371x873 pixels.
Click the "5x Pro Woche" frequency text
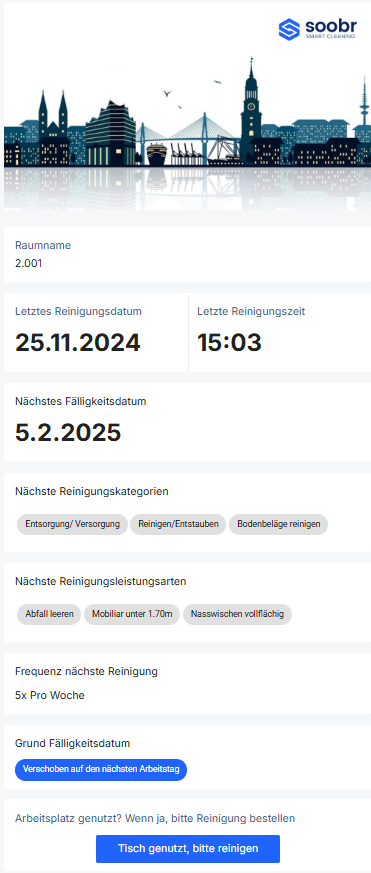(50, 695)
